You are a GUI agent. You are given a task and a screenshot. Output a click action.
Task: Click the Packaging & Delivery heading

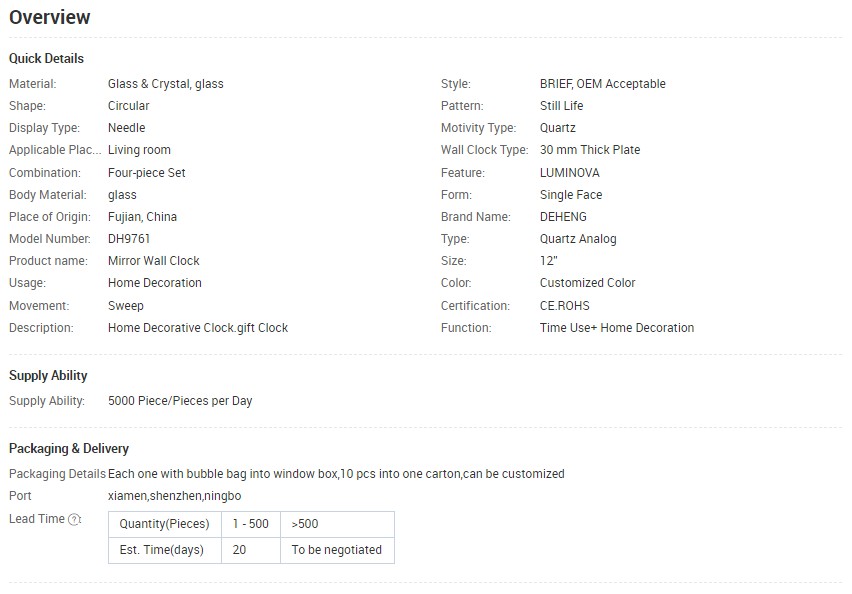(69, 449)
